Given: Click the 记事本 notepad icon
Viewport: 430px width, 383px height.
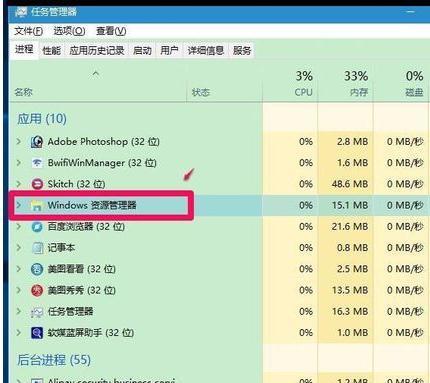Looking at the screenshot, I should (x=37, y=248).
